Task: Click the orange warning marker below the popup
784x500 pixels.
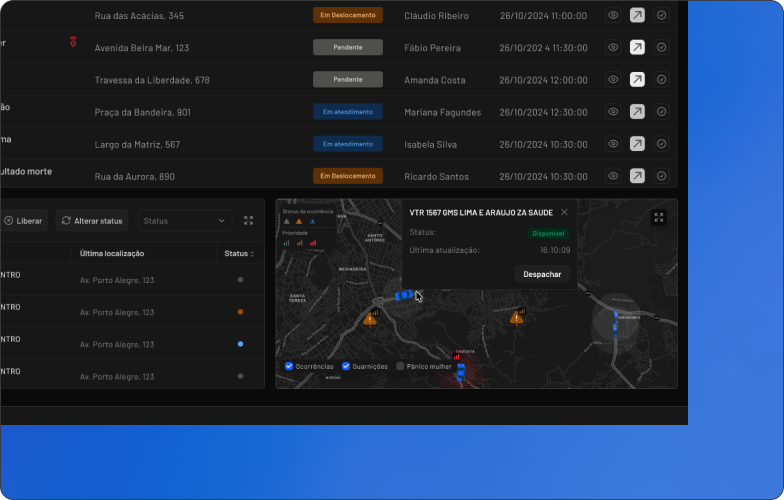Action: [x=516, y=318]
